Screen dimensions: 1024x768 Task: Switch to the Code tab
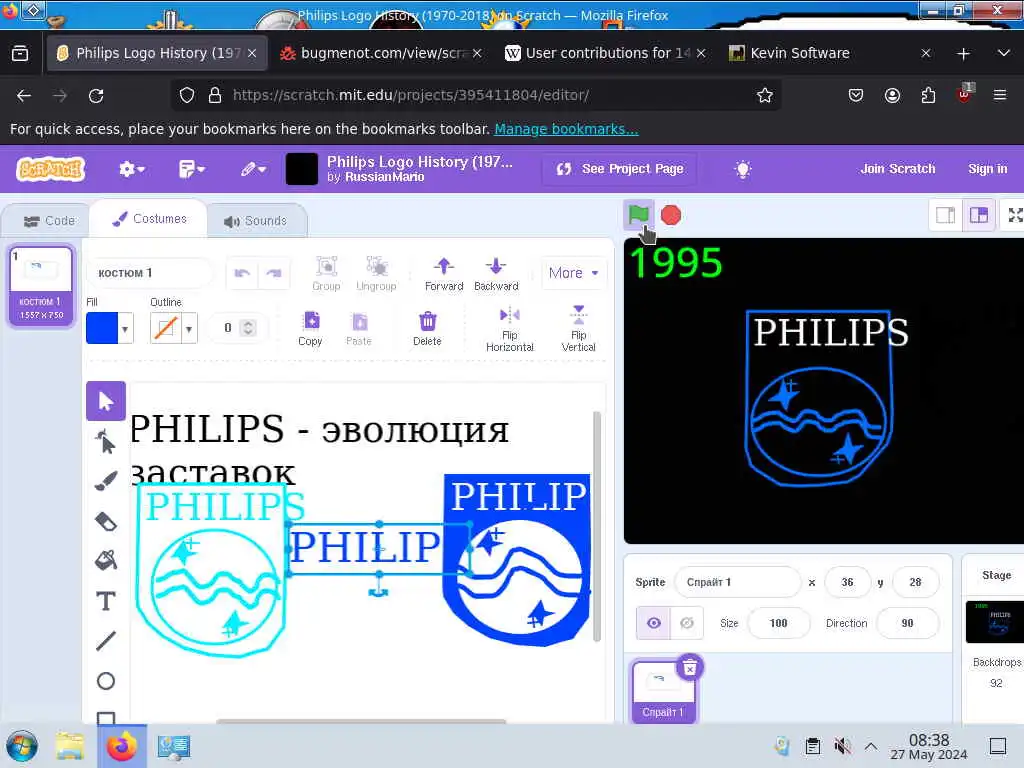pyautogui.click(x=49, y=221)
